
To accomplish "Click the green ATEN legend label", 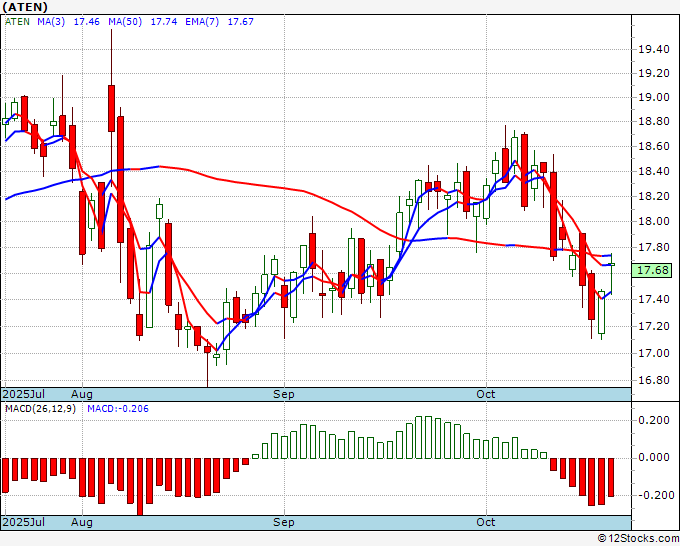I will tap(17, 22).
